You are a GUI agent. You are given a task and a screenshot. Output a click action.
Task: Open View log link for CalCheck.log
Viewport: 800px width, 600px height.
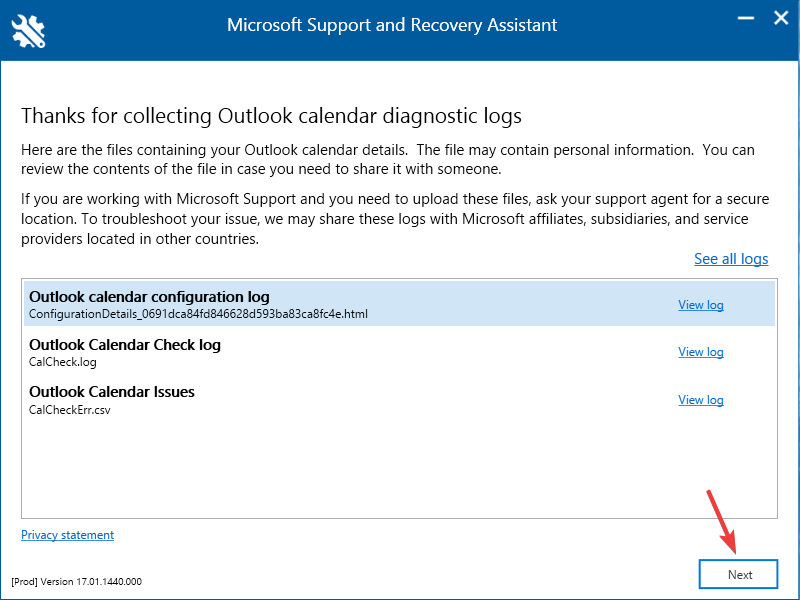(701, 352)
